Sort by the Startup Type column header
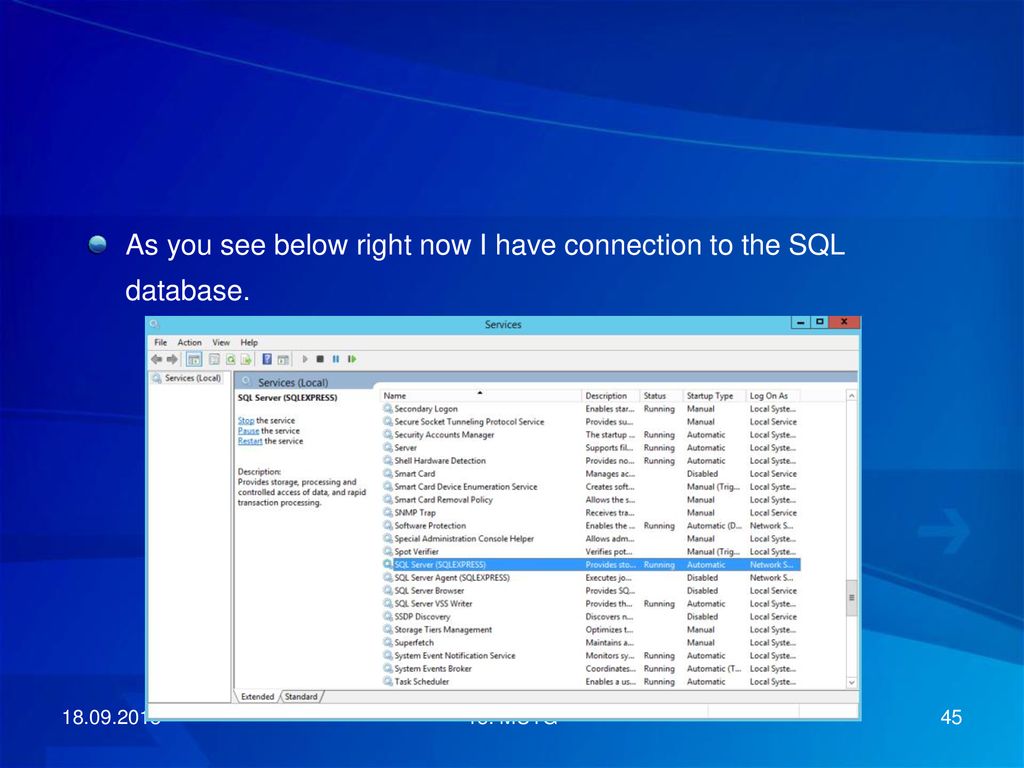Image resolution: width=1024 pixels, height=768 pixels. (714, 396)
